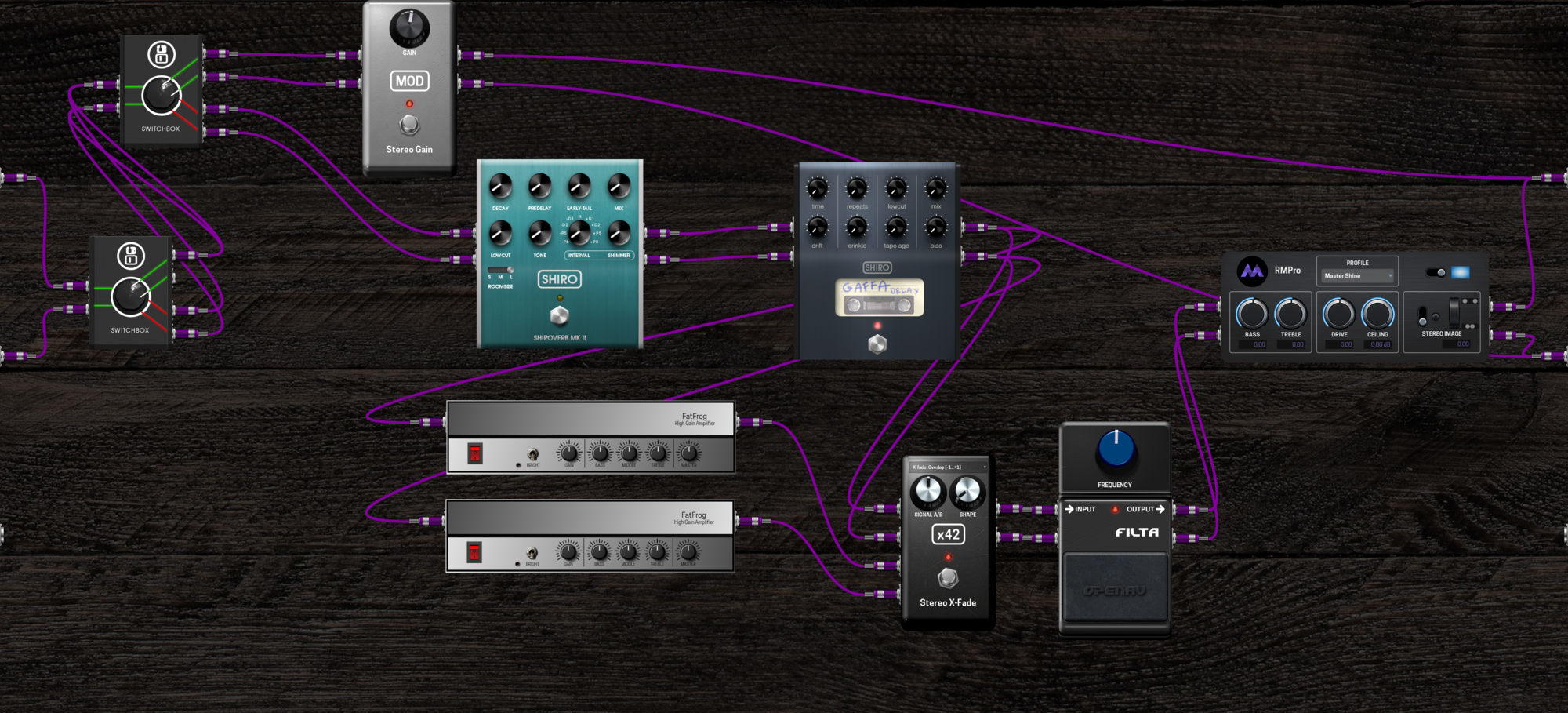Click the lower Switchbox selector knob
Screen dimensions: 1568x713
click(131, 296)
